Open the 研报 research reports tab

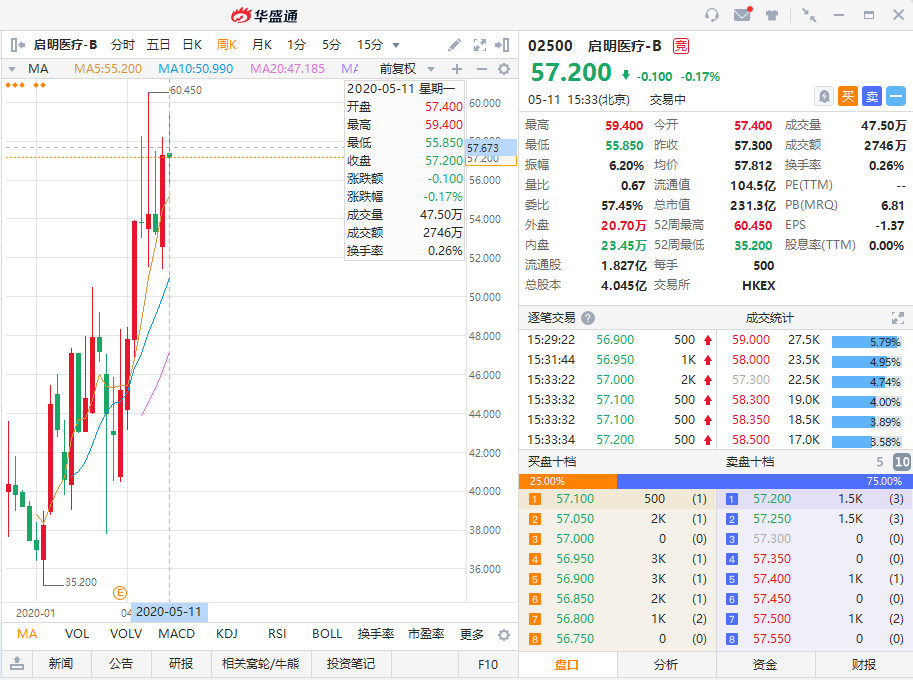[181, 664]
